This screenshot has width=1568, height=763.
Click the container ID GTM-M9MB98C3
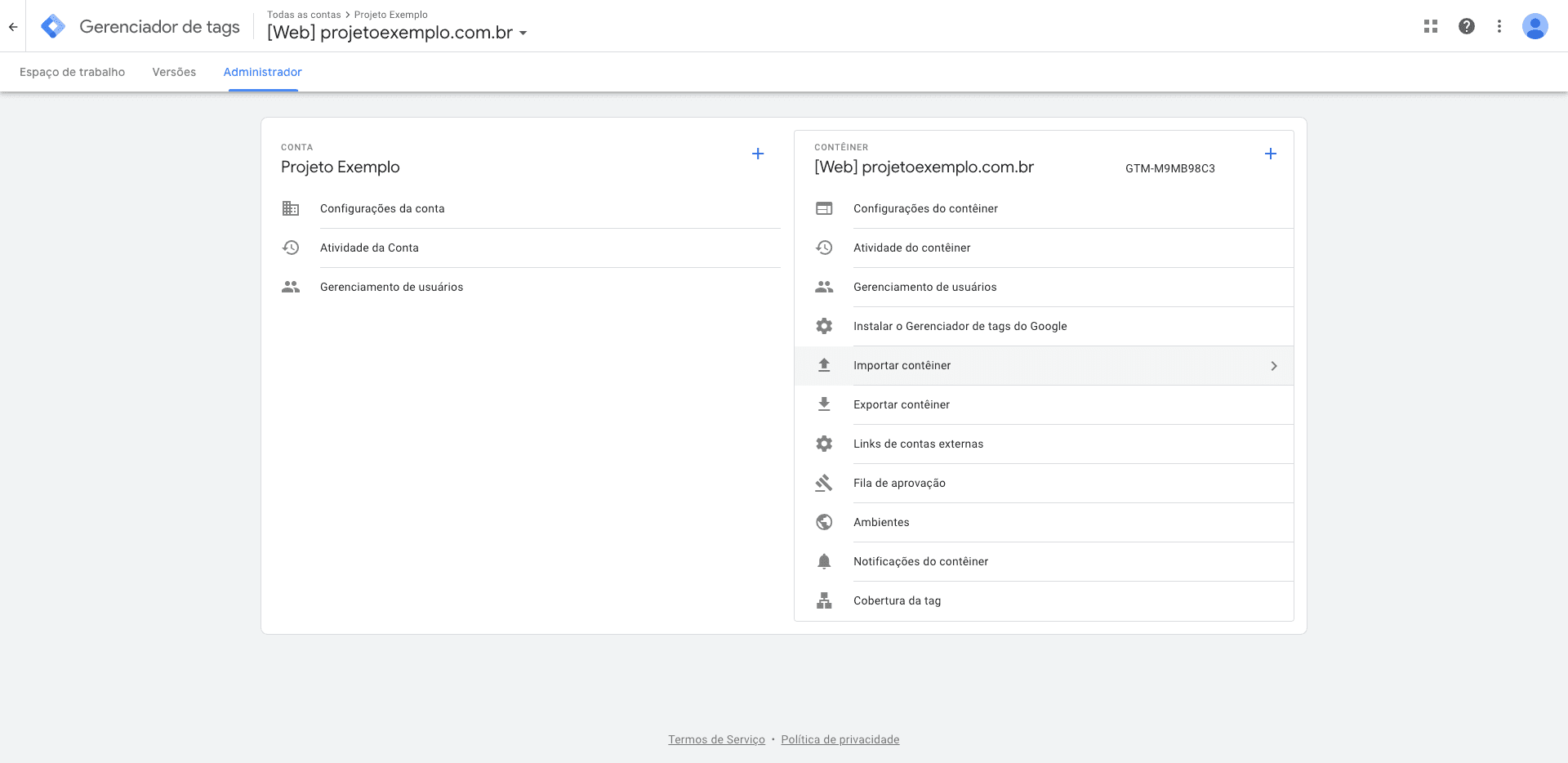(1170, 168)
